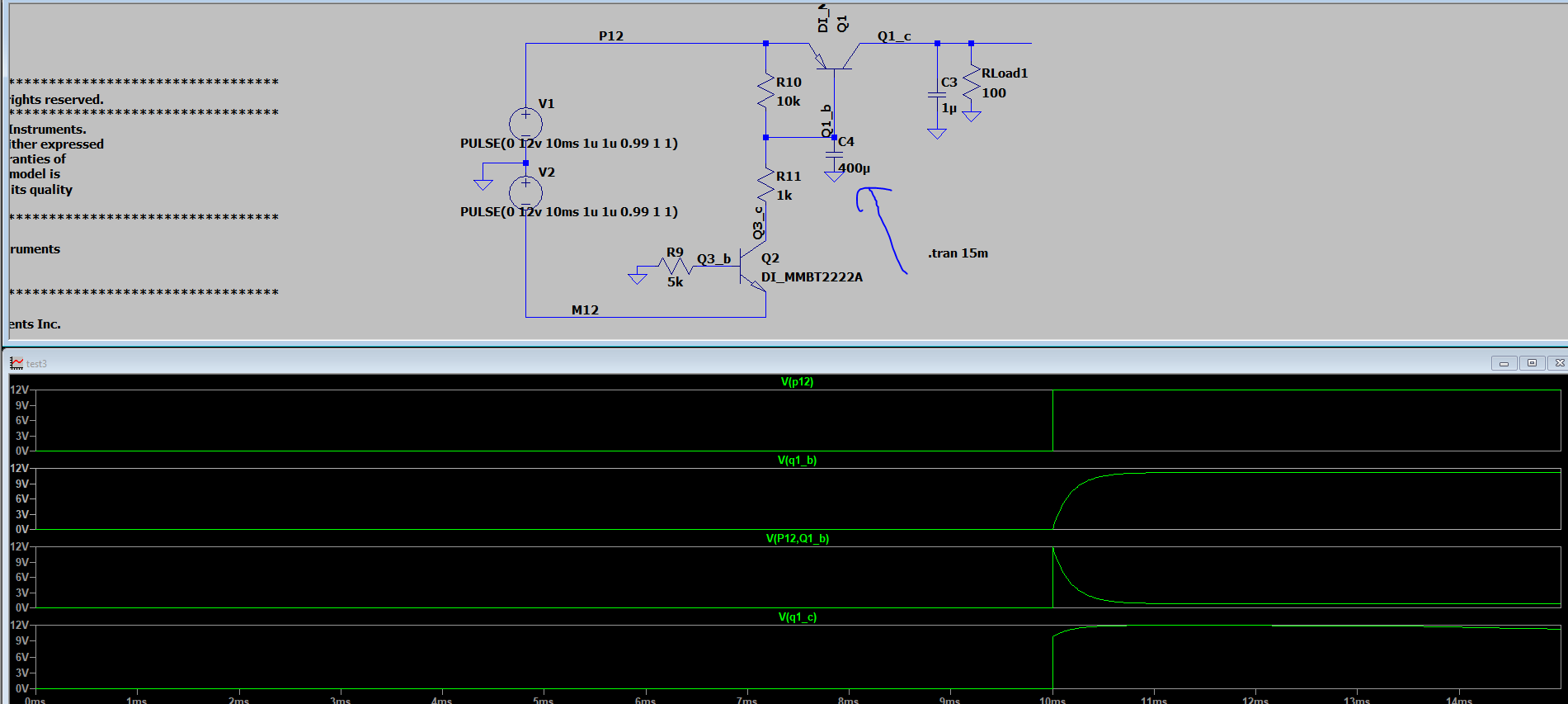This screenshot has width=1568, height=704.
Task: Click the DI_MMBT2222A transistor model text
Action: pos(812,277)
